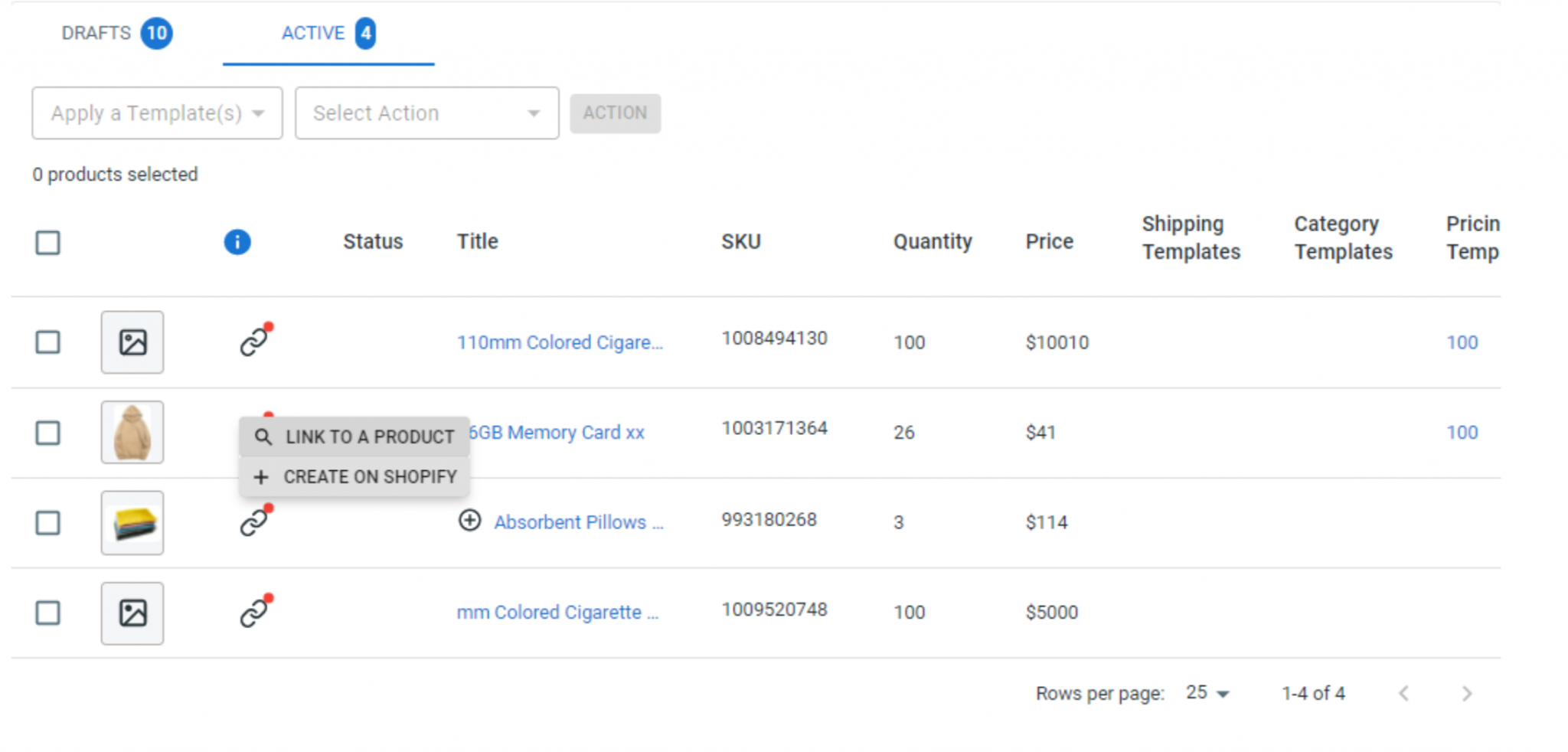Open rows per page dropdown showing 25
Image resolution: width=1568 pixels, height=752 pixels.
(x=1207, y=694)
